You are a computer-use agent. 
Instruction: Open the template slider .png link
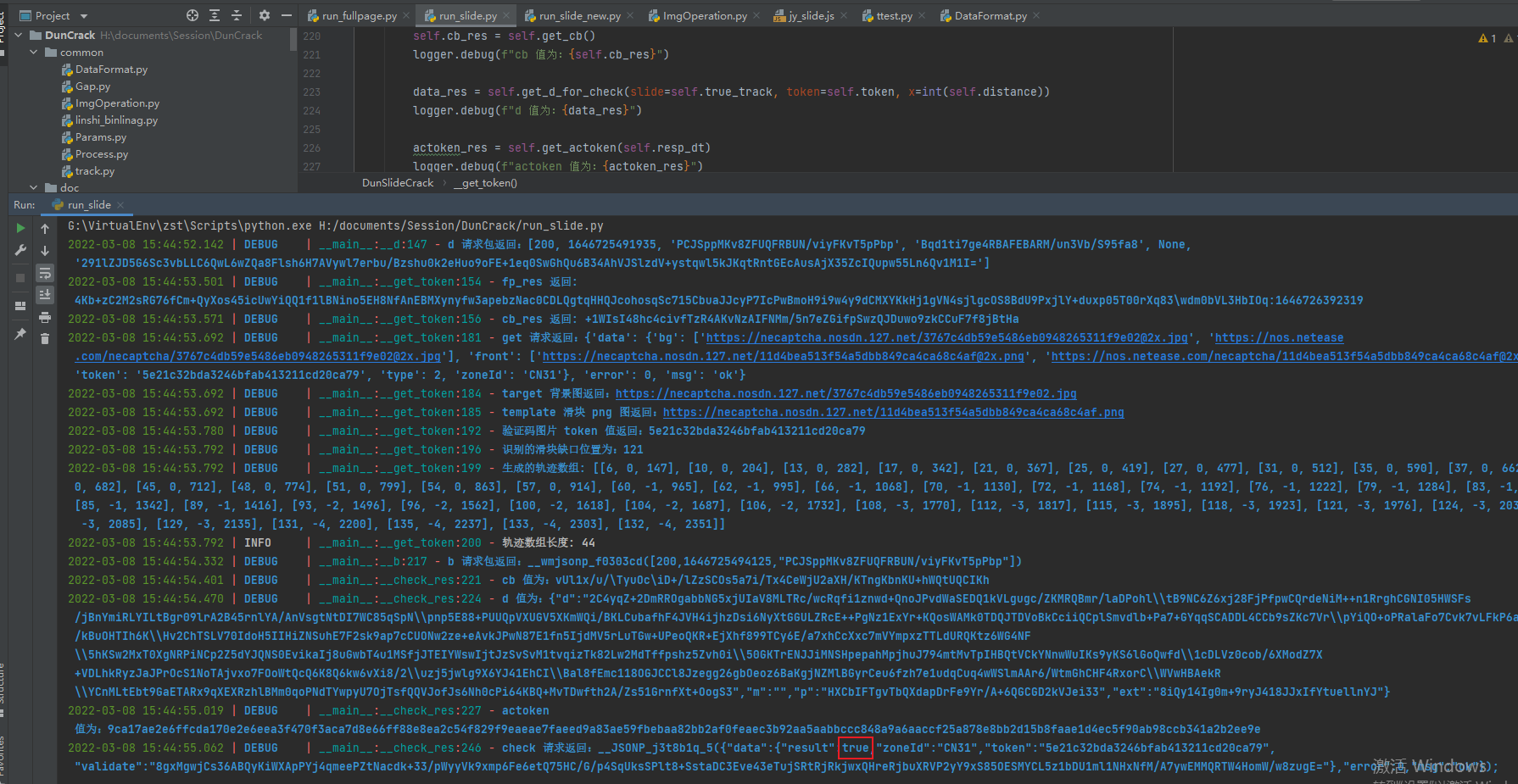click(x=893, y=412)
